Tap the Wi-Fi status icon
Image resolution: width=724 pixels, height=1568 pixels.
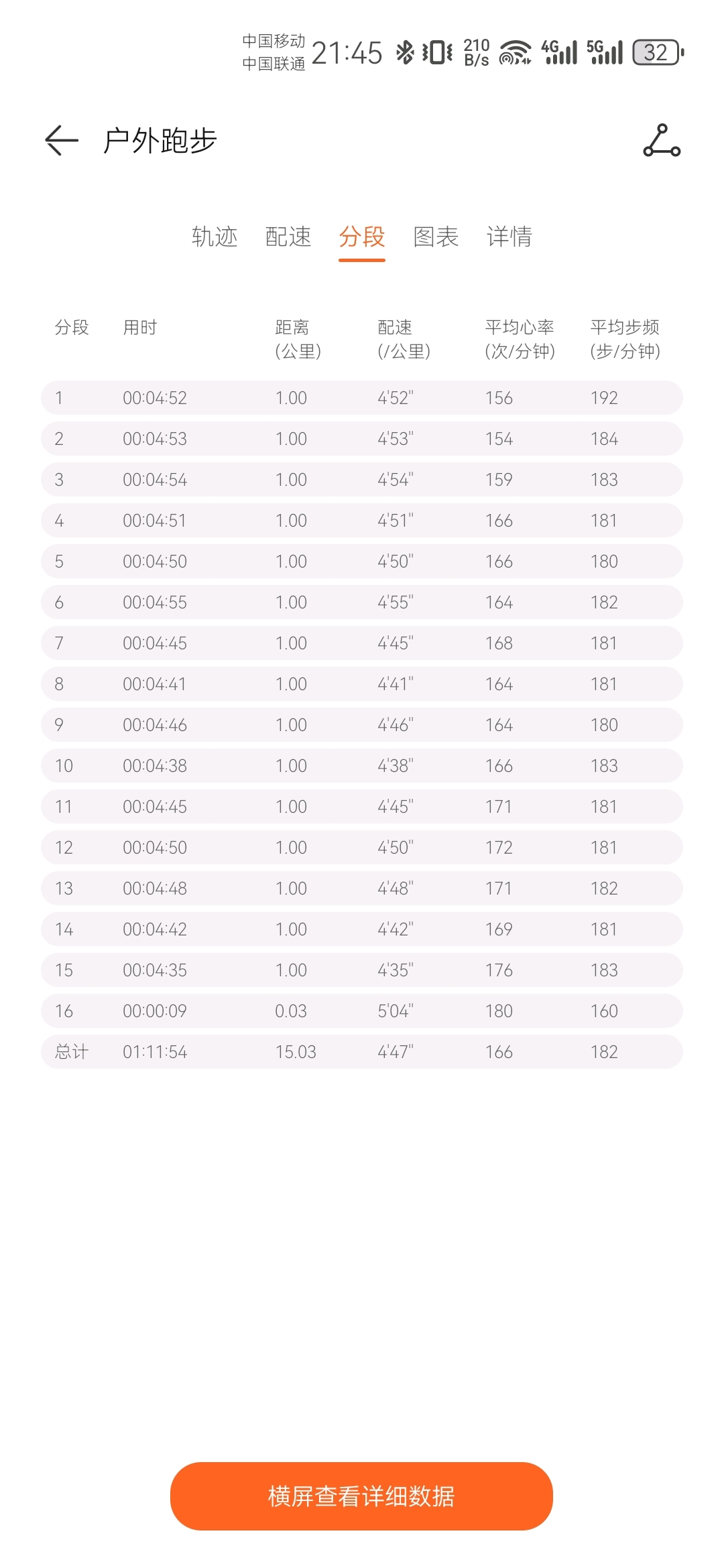point(515,52)
